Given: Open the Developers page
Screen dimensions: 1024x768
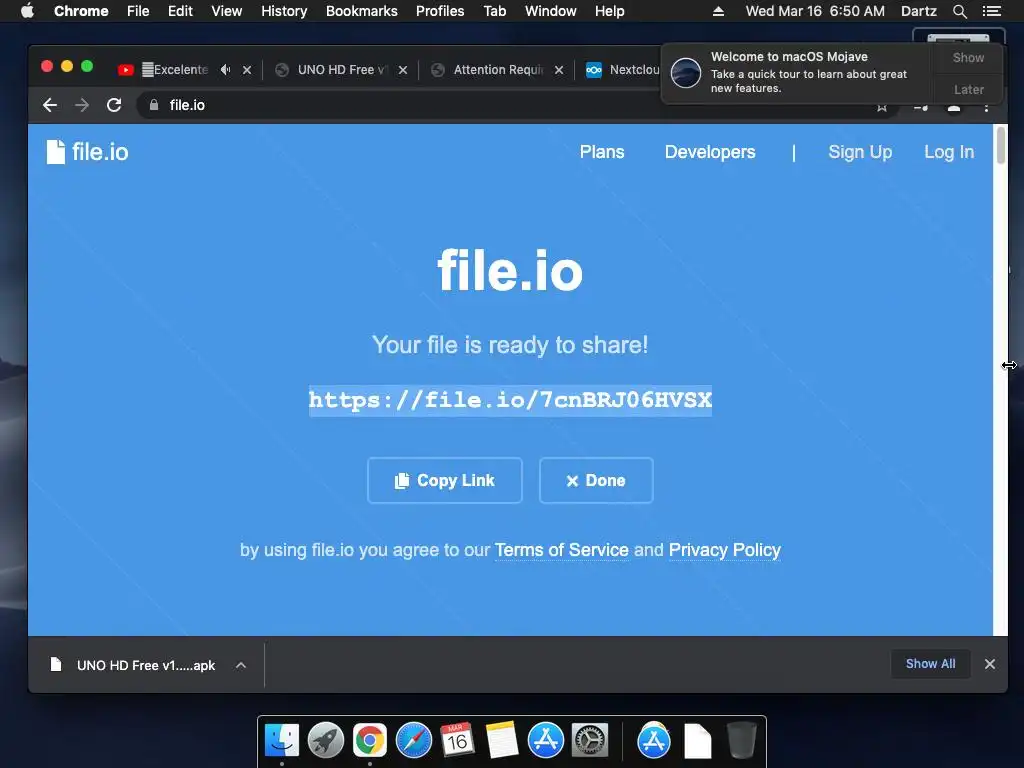Looking at the screenshot, I should pos(710,152).
